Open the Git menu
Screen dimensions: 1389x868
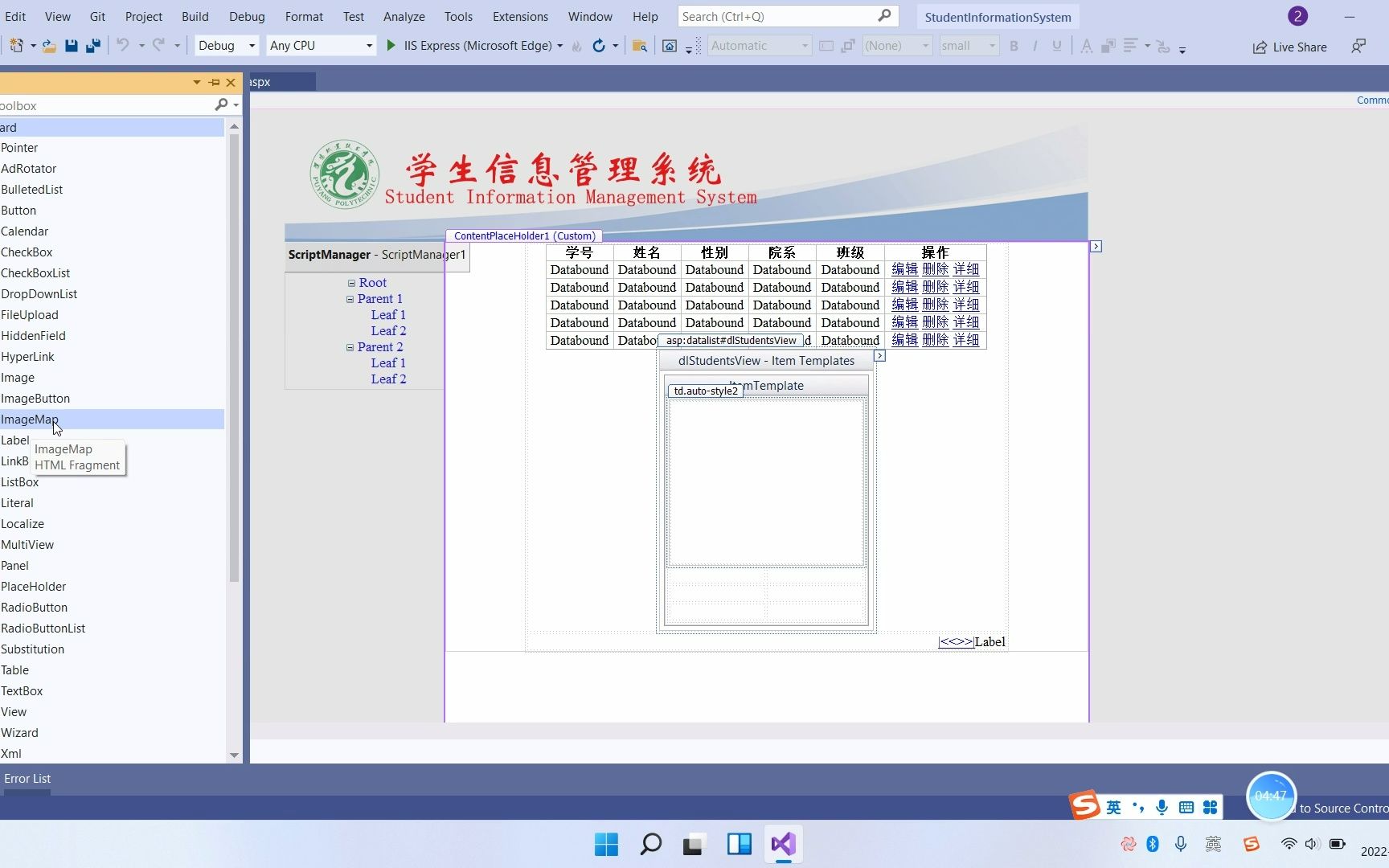(97, 16)
